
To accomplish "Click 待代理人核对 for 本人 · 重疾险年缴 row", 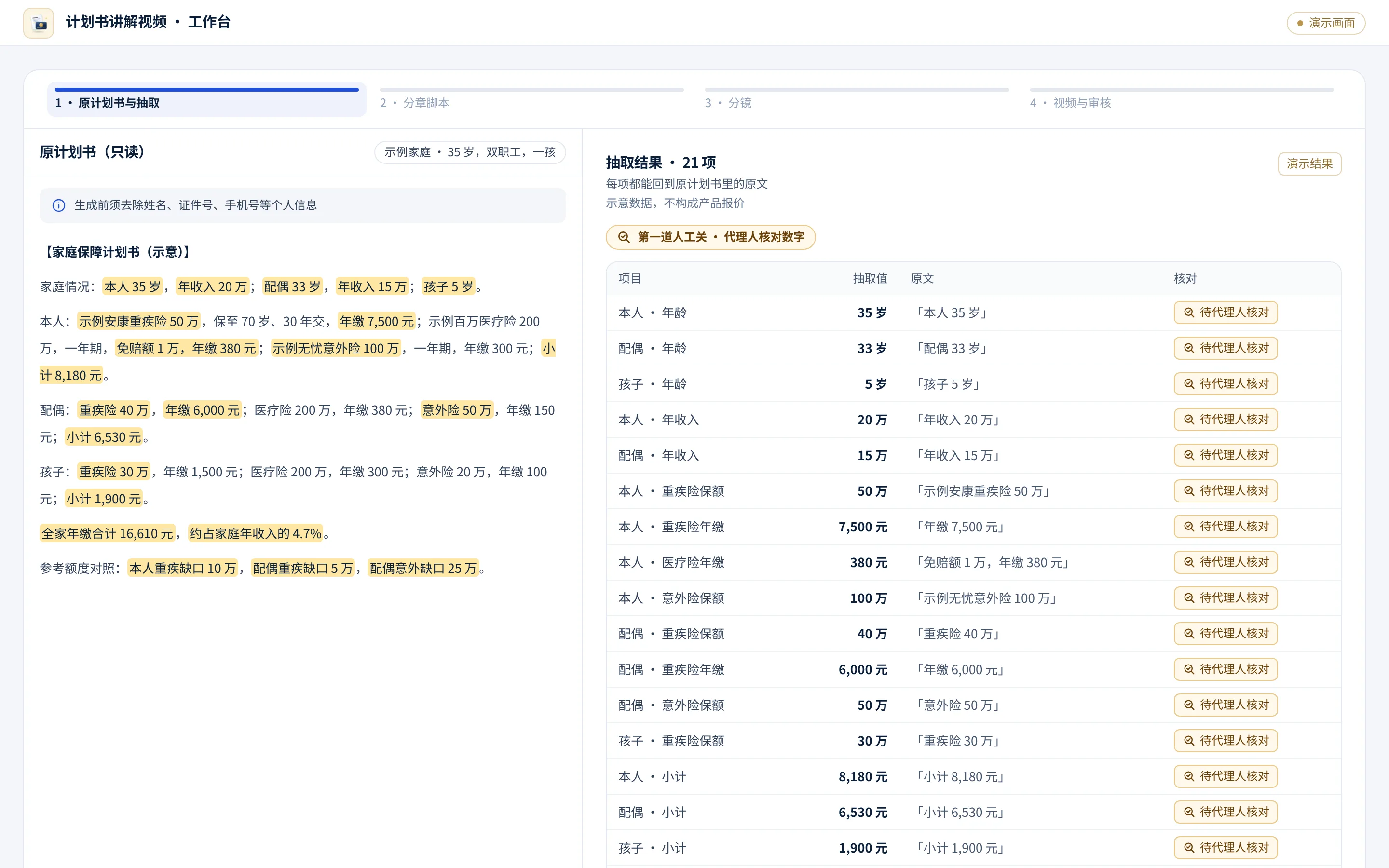I will [x=1226, y=527].
